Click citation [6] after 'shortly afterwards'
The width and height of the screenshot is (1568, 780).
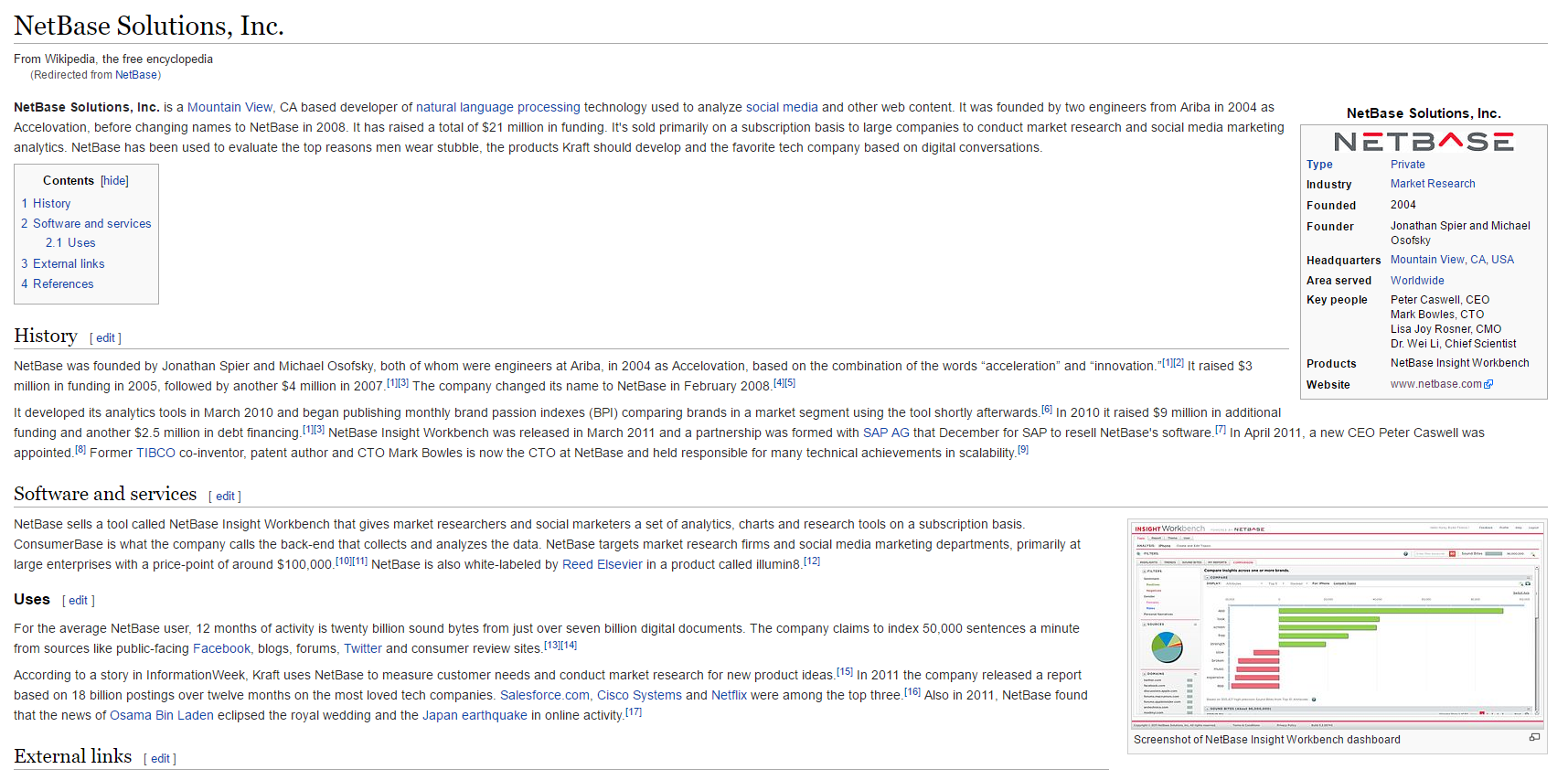tap(1047, 410)
